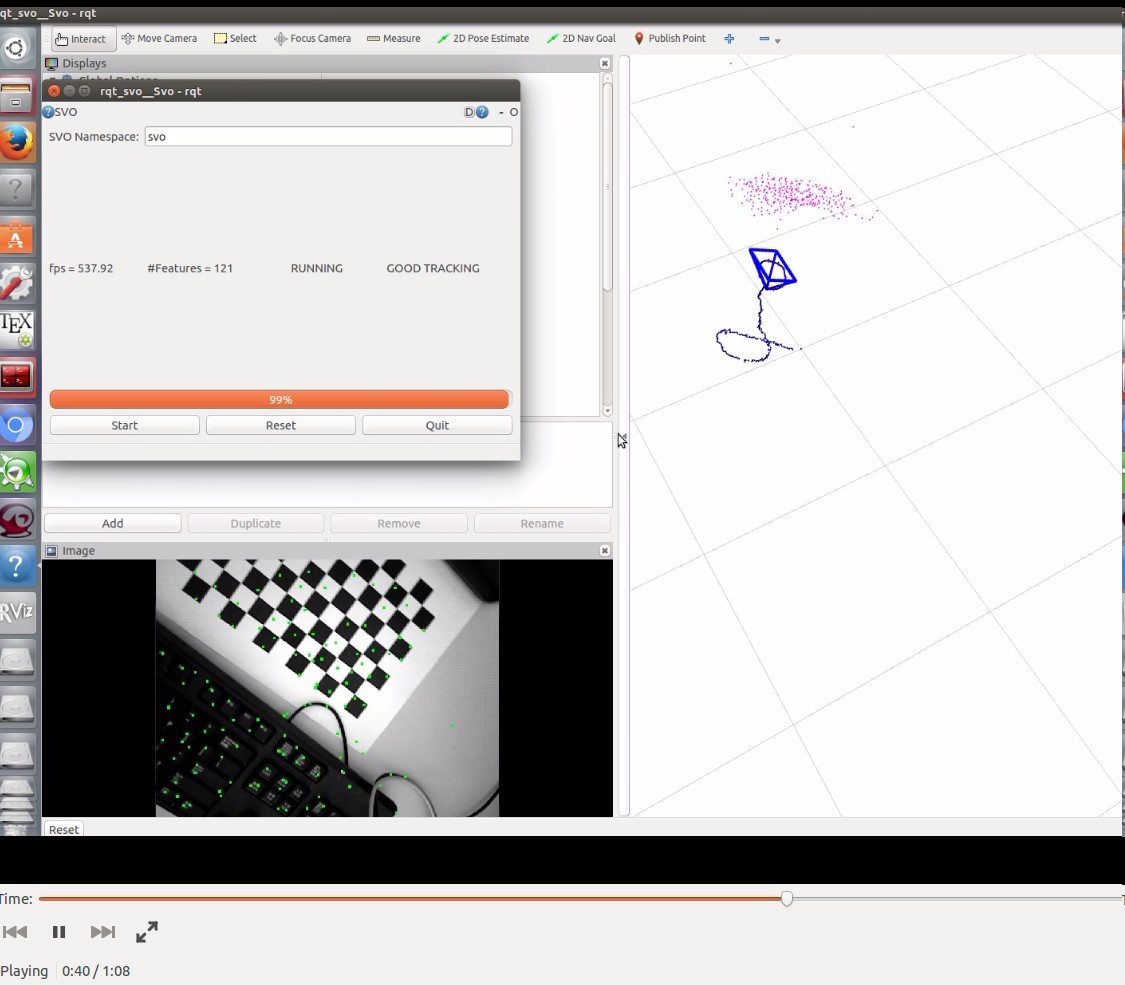Open Ubuntu Dash home icon
This screenshot has width=1125, height=985.
[x=16, y=49]
